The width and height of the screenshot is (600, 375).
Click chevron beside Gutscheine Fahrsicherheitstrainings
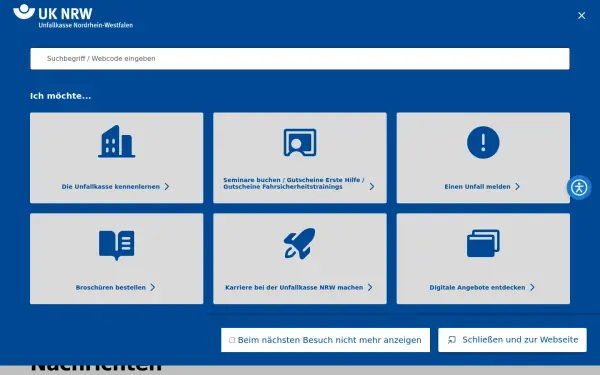point(372,186)
